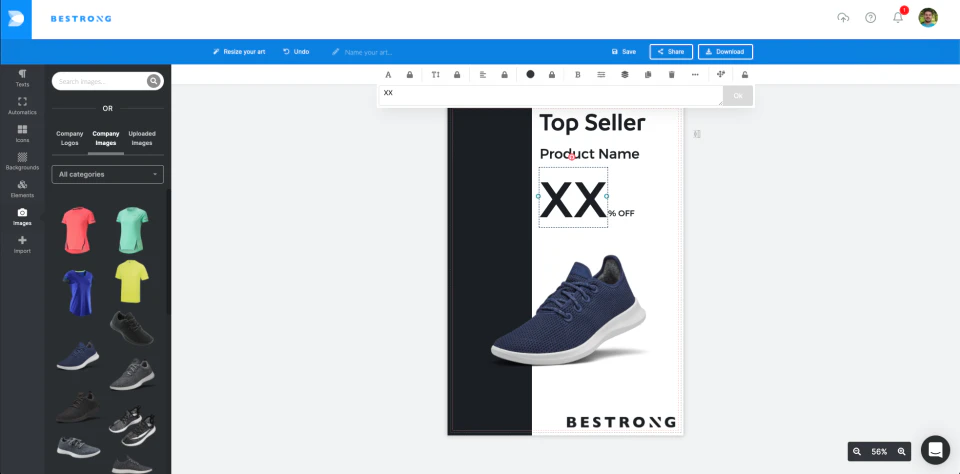The width and height of the screenshot is (960, 474).
Task: Click the position move arrows tool
Action: coord(721,75)
